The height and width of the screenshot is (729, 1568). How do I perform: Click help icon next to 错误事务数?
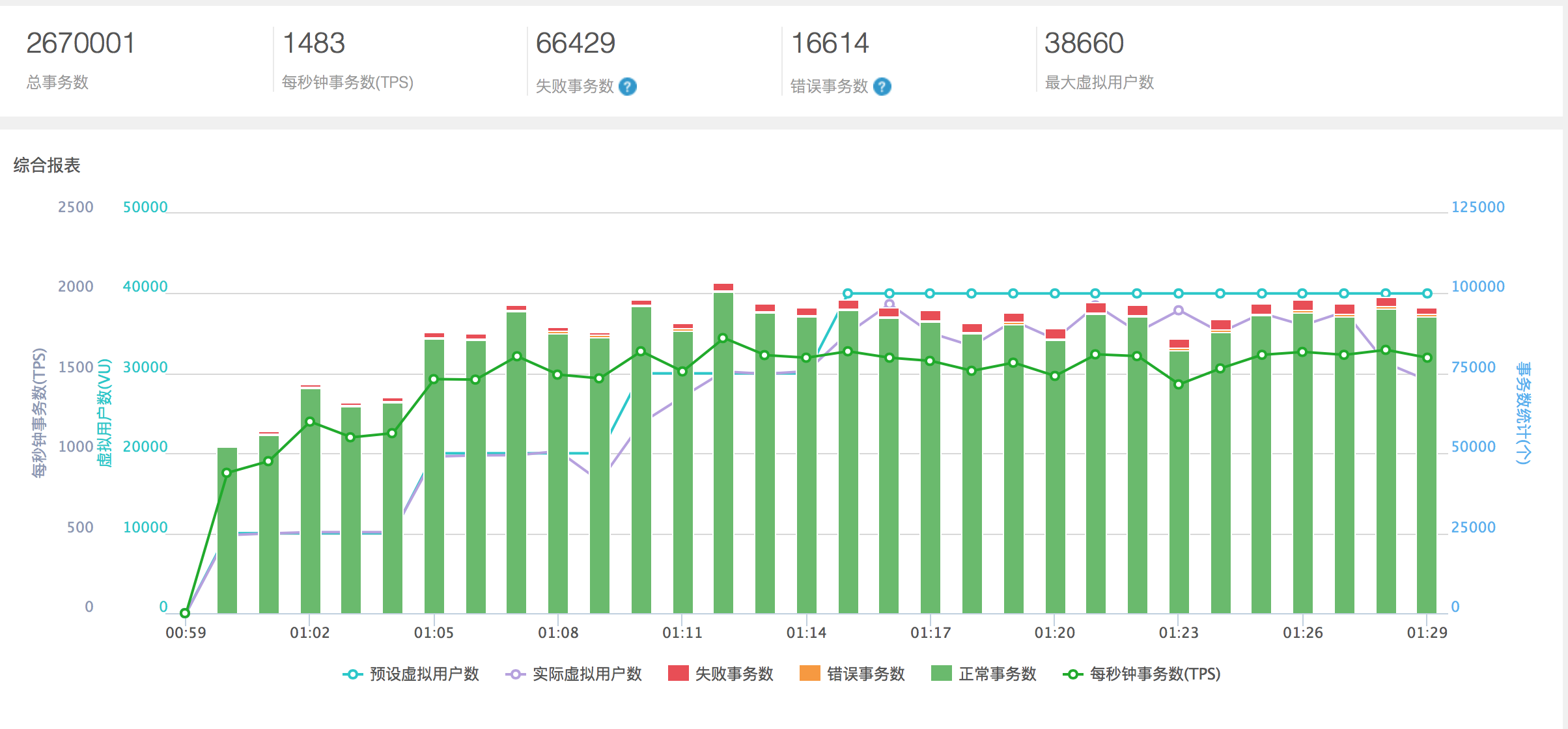pos(882,87)
